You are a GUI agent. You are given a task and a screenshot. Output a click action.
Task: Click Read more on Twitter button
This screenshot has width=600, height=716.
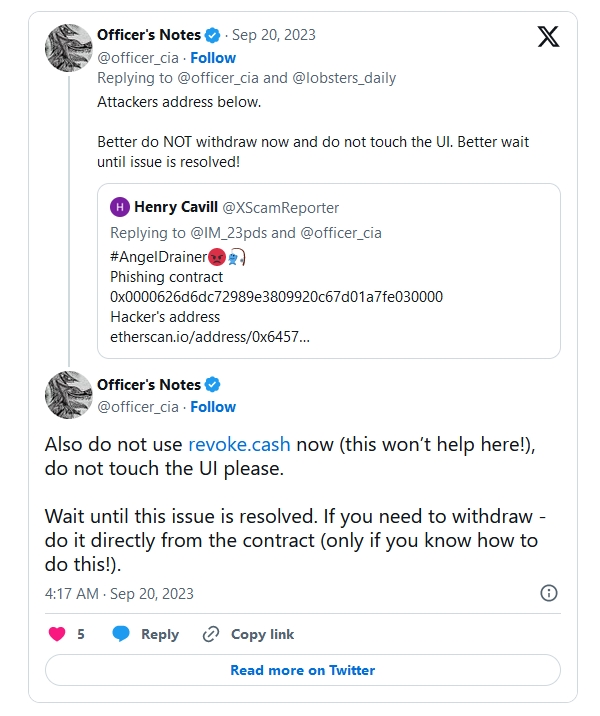302,670
